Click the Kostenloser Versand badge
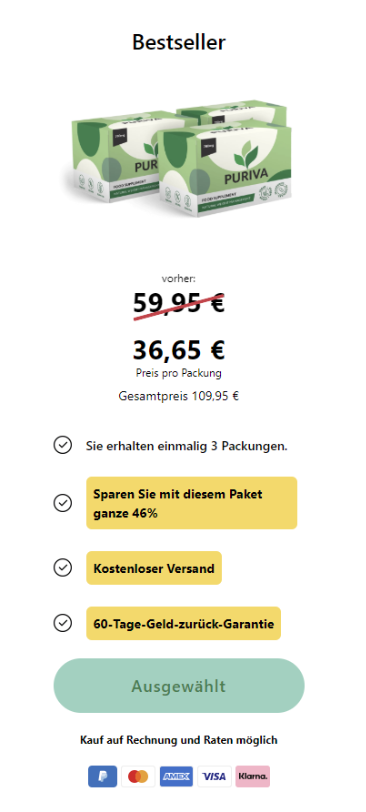The image size is (366, 812). point(154,568)
